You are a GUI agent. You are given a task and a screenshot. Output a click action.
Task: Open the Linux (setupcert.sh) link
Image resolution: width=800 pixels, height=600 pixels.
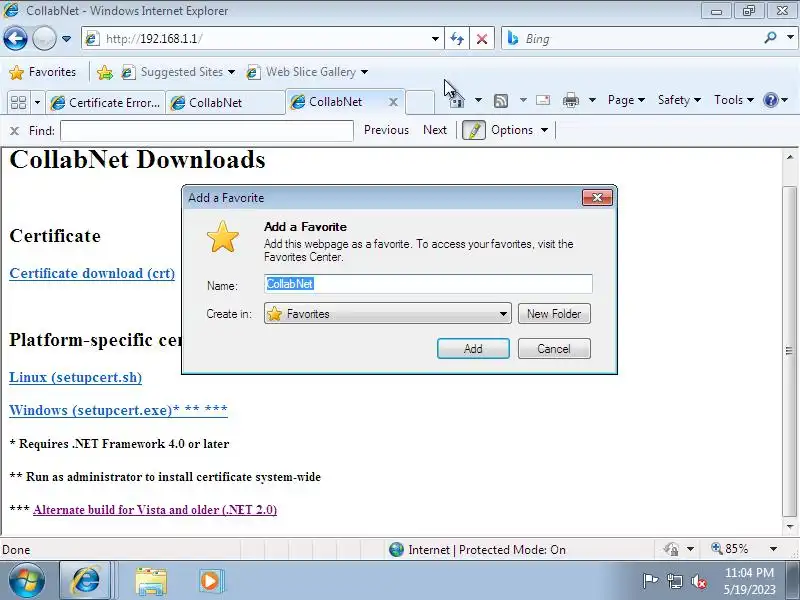click(x=76, y=378)
